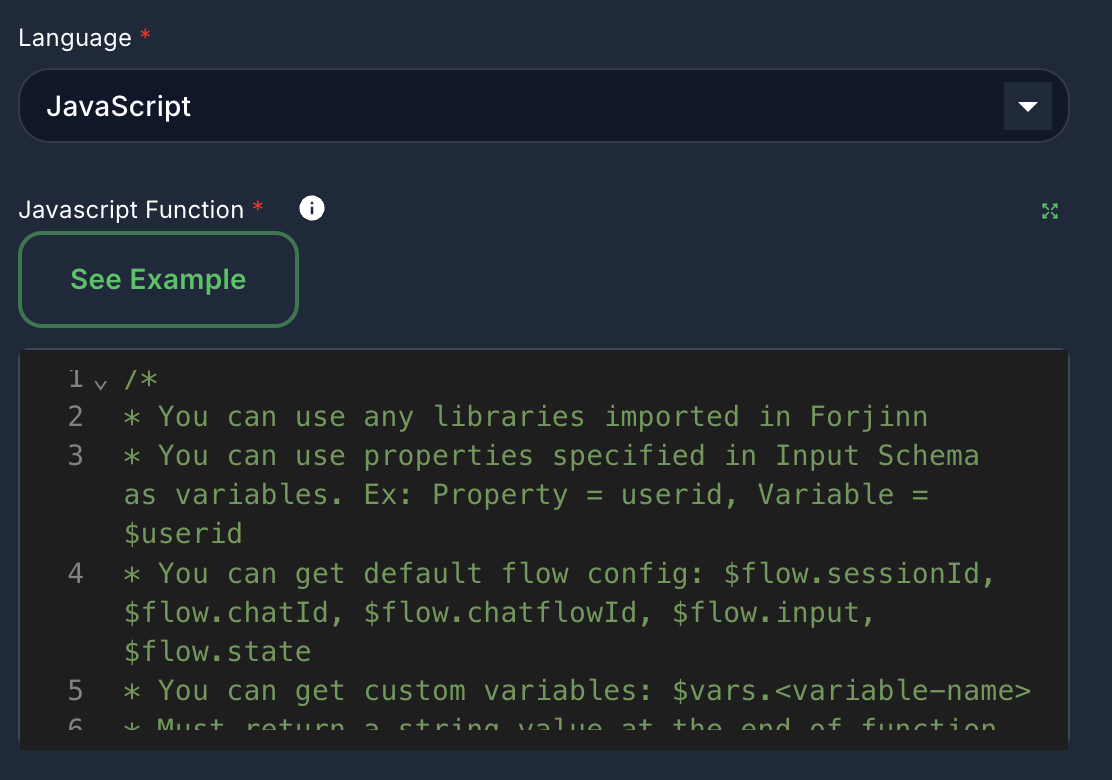The image size is (1112, 780).
Task: Click line number 5 in the gutter
Action: tap(75, 690)
